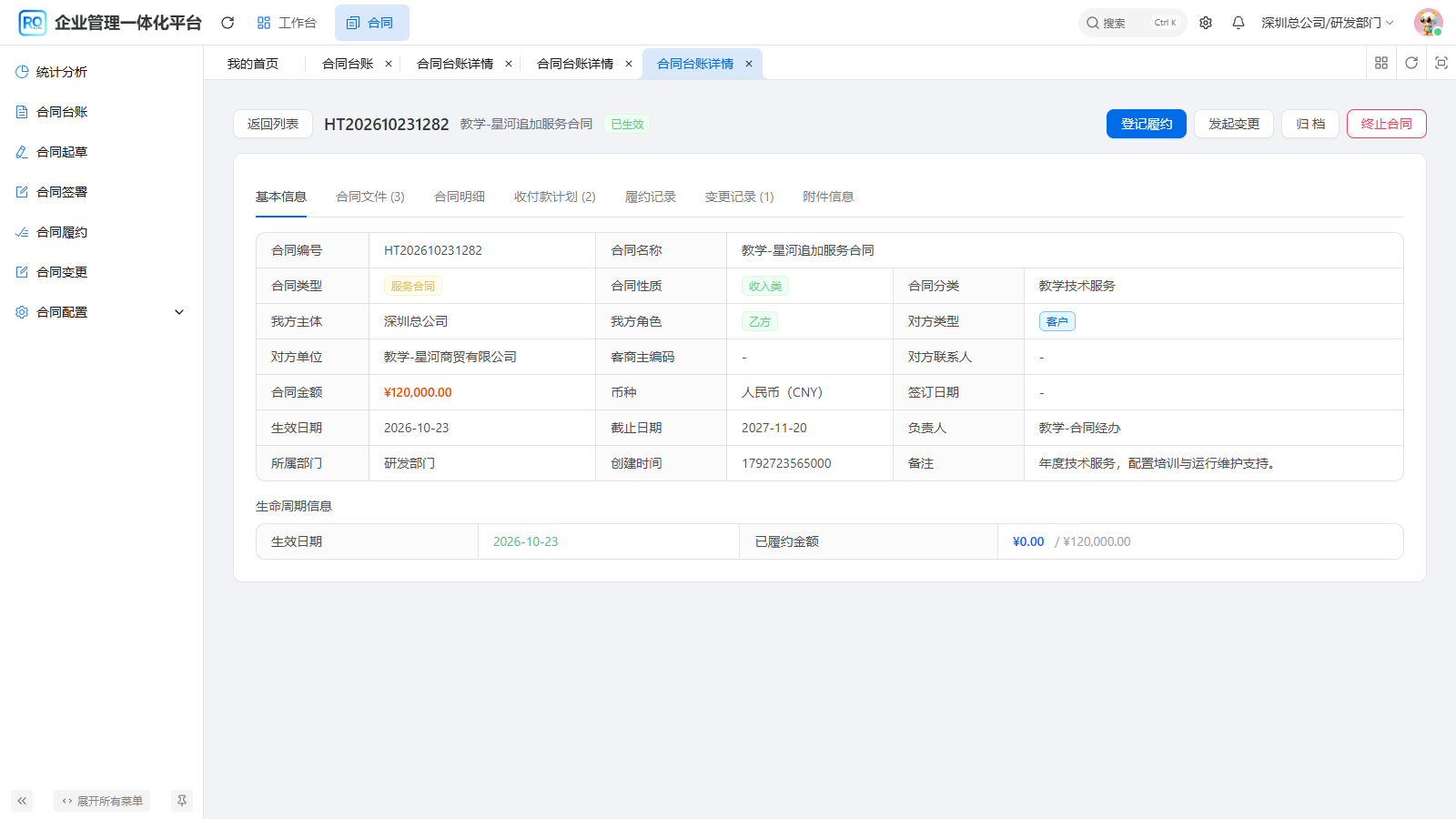Viewport: 1456px width, 819px height.
Task: Click contract amount ¥120,000.00
Action: click(x=418, y=392)
